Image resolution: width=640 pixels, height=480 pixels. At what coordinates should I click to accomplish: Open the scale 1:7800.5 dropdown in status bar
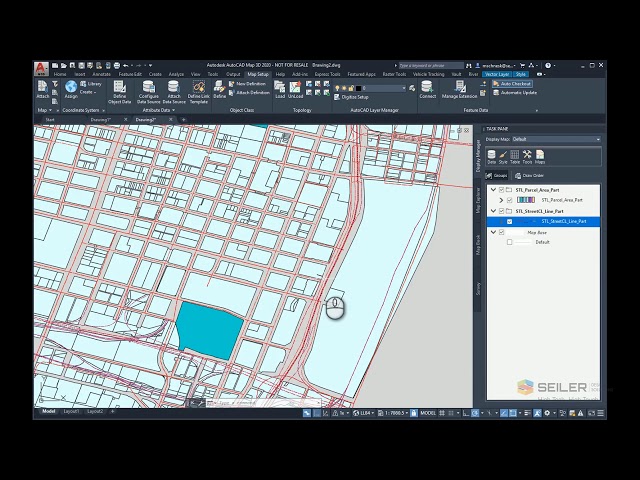point(393,413)
